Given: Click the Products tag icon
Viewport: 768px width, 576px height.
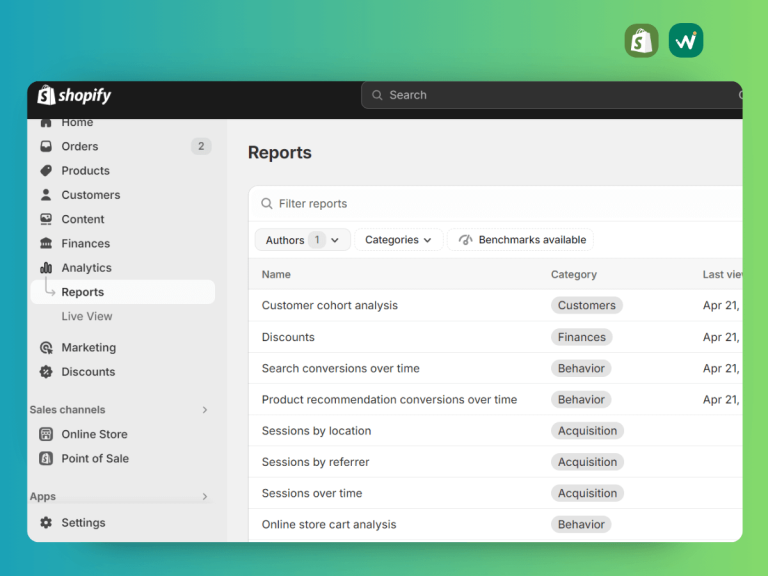Looking at the screenshot, I should [x=46, y=170].
